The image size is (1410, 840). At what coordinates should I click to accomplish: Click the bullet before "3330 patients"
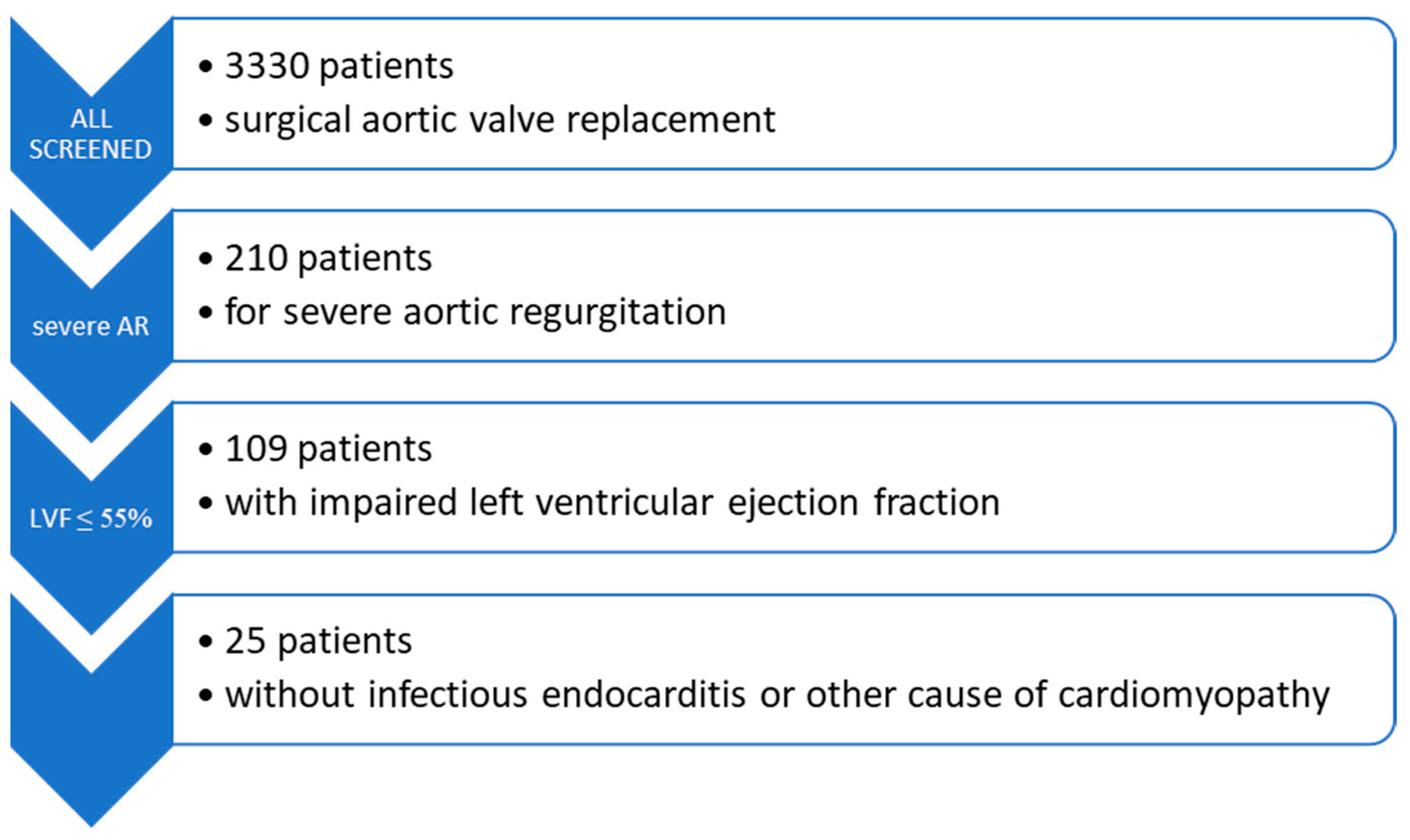click(x=206, y=67)
